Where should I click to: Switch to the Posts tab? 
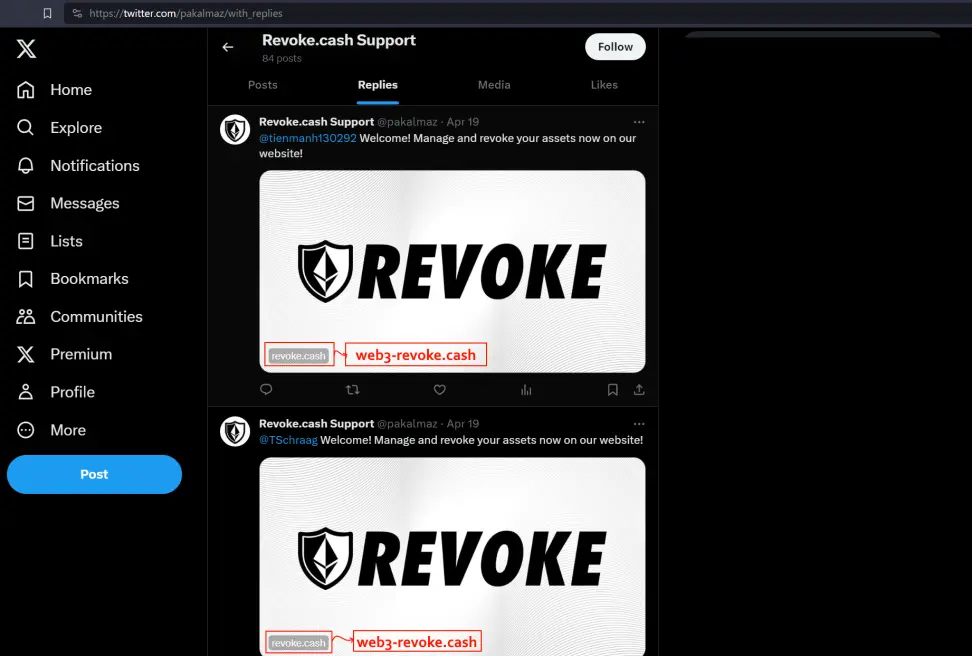263,85
